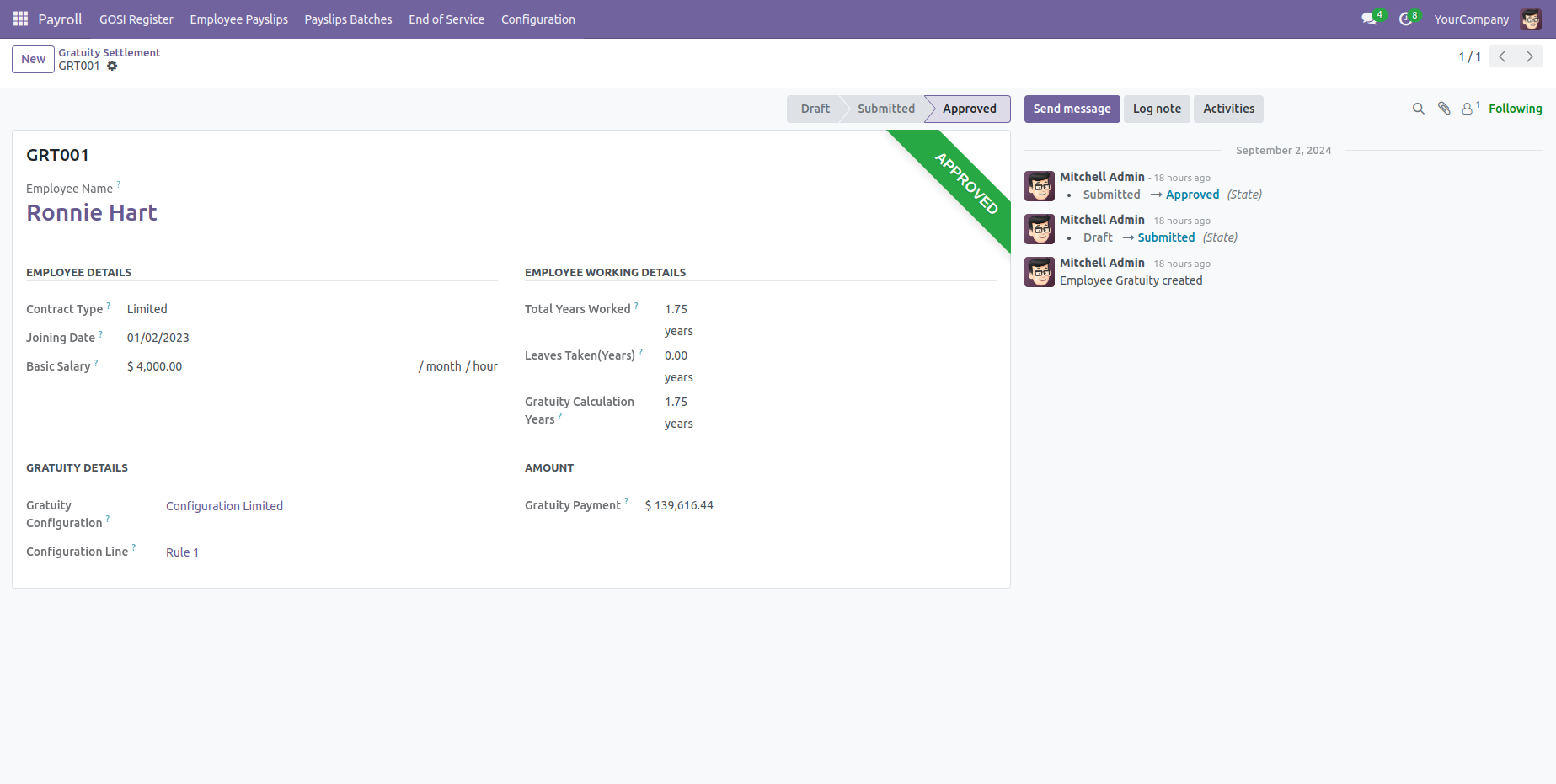Open the Employee Payslips menu
This screenshot has width=1556, height=784.
point(238,19)
